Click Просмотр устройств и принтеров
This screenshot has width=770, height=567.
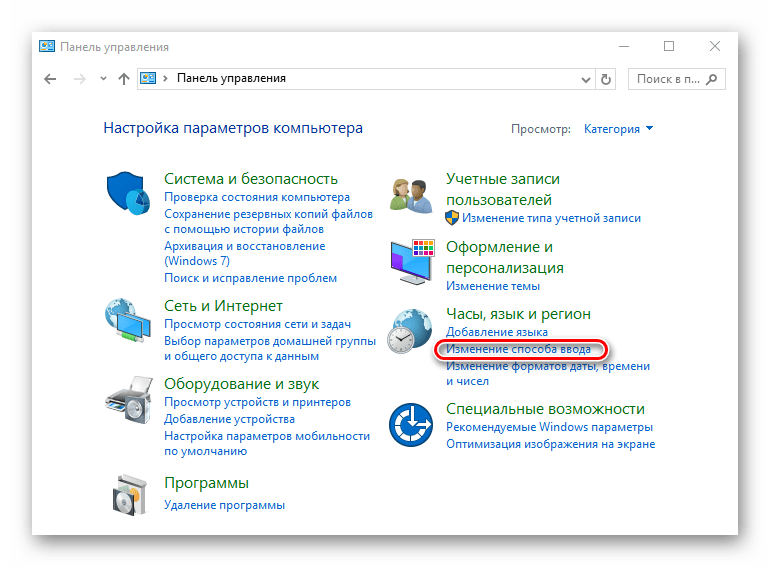(257, 402)
